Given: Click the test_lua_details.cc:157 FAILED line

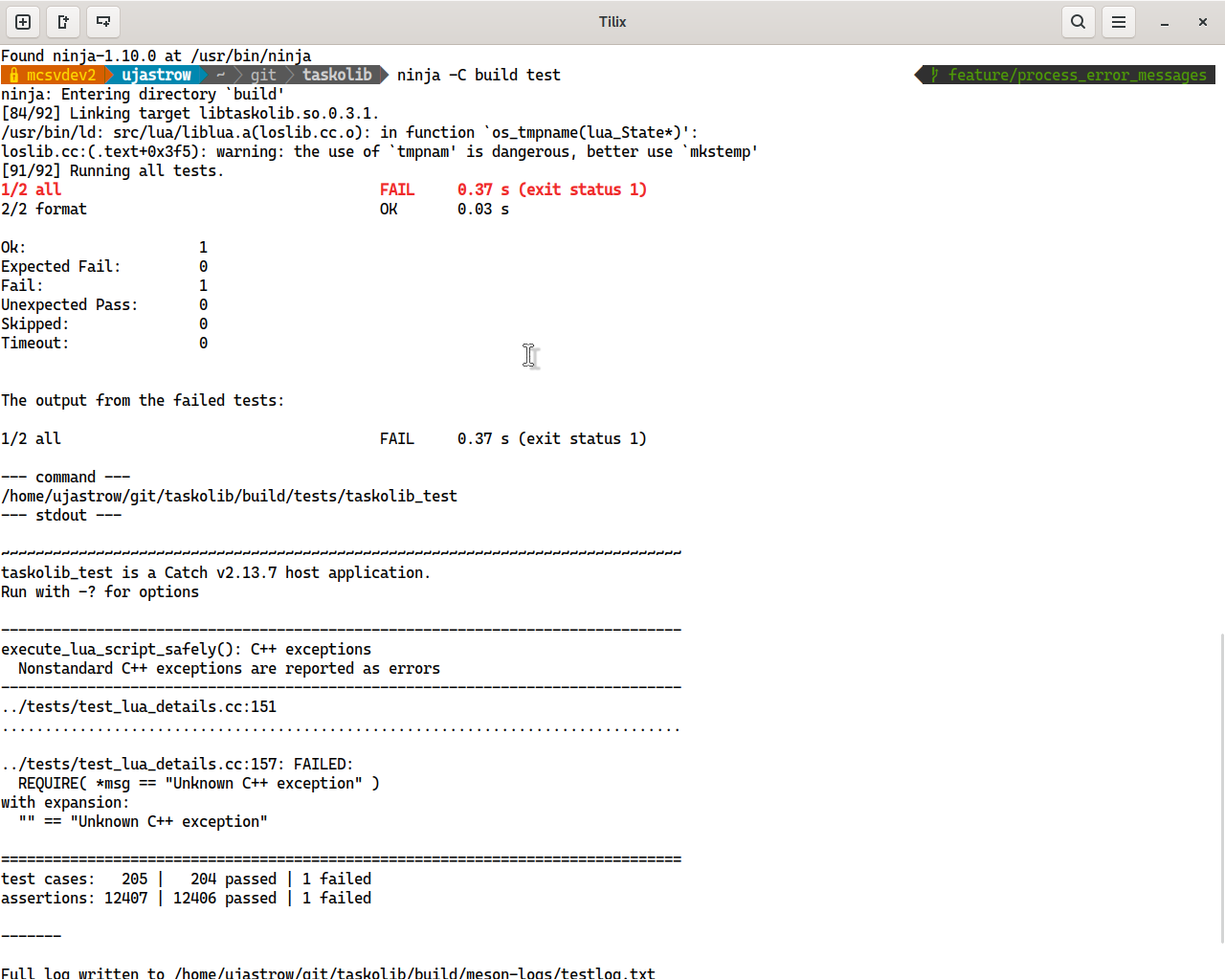Looking at the screenshot, I should click(x=177, y=764).
